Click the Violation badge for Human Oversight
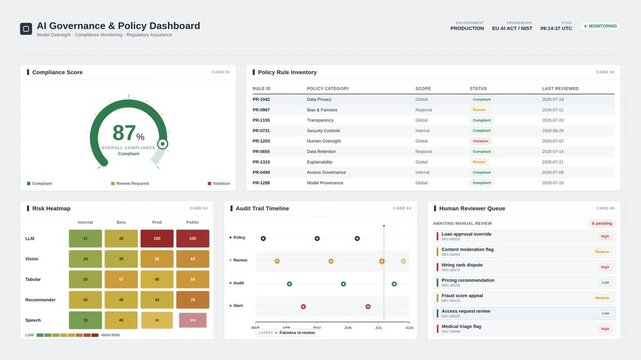 [480, 141]
